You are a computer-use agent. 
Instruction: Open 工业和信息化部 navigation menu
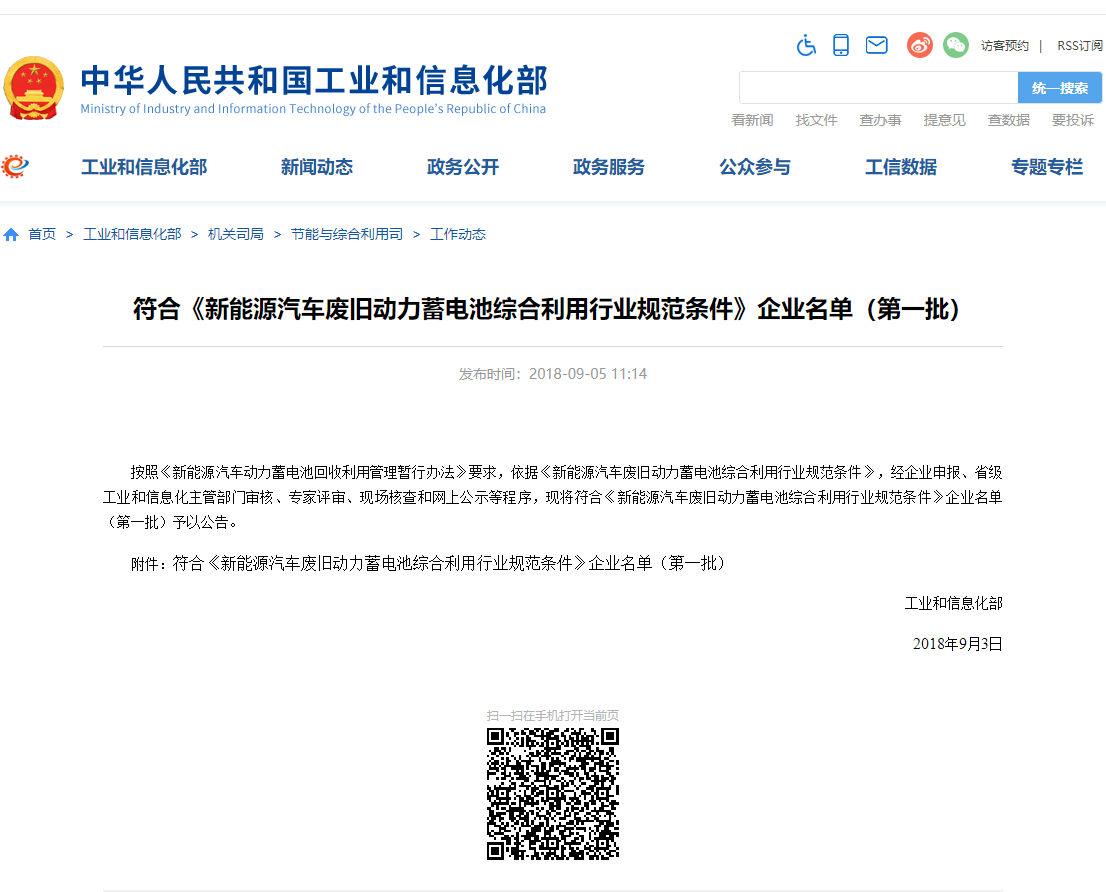(x=144, y=167)
